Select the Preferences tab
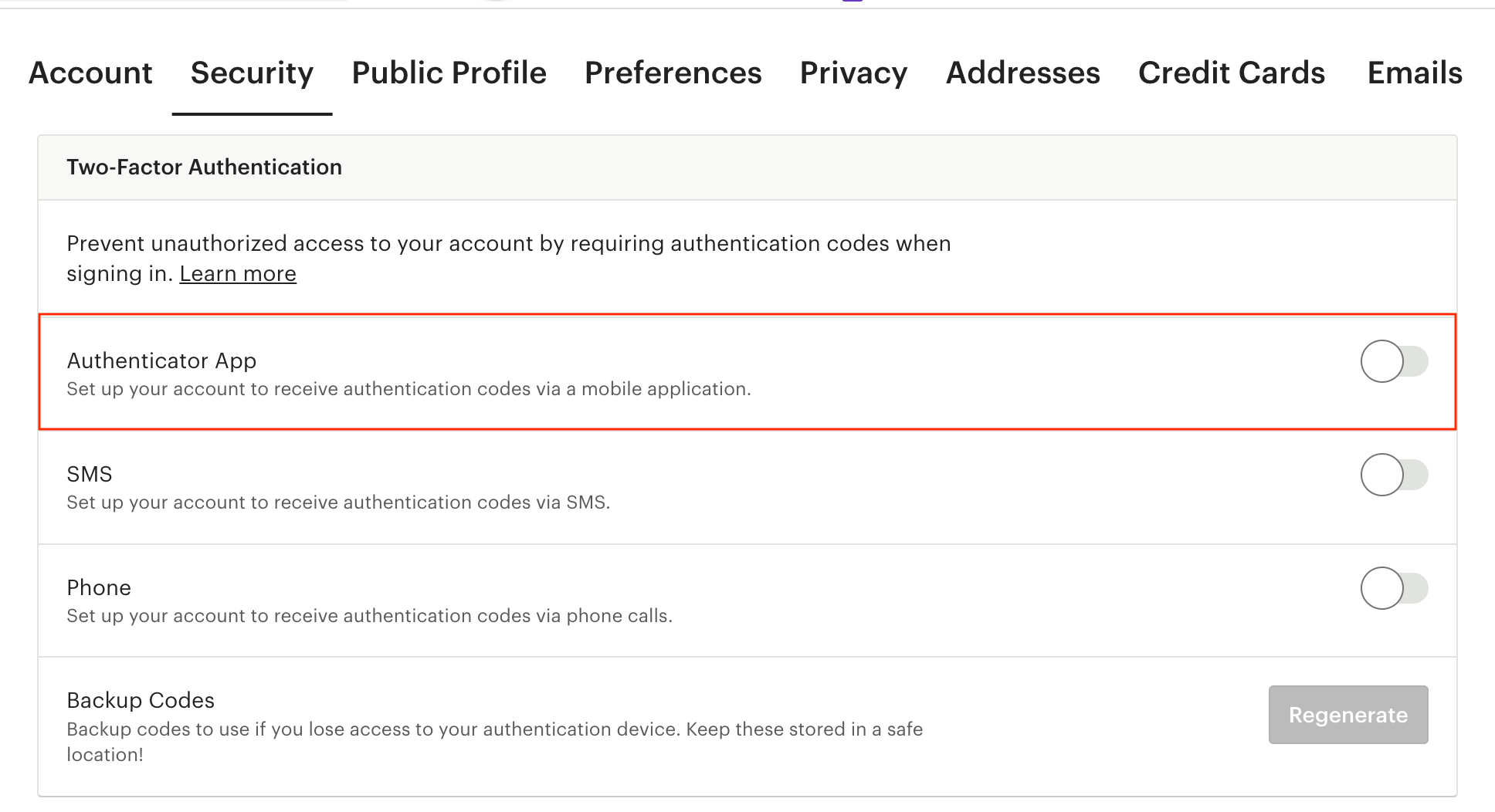This screenshot has height=812, width=1495. [673, 73]
